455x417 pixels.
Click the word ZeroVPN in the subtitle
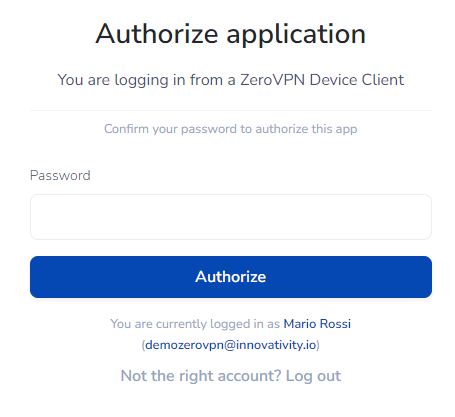272,80
